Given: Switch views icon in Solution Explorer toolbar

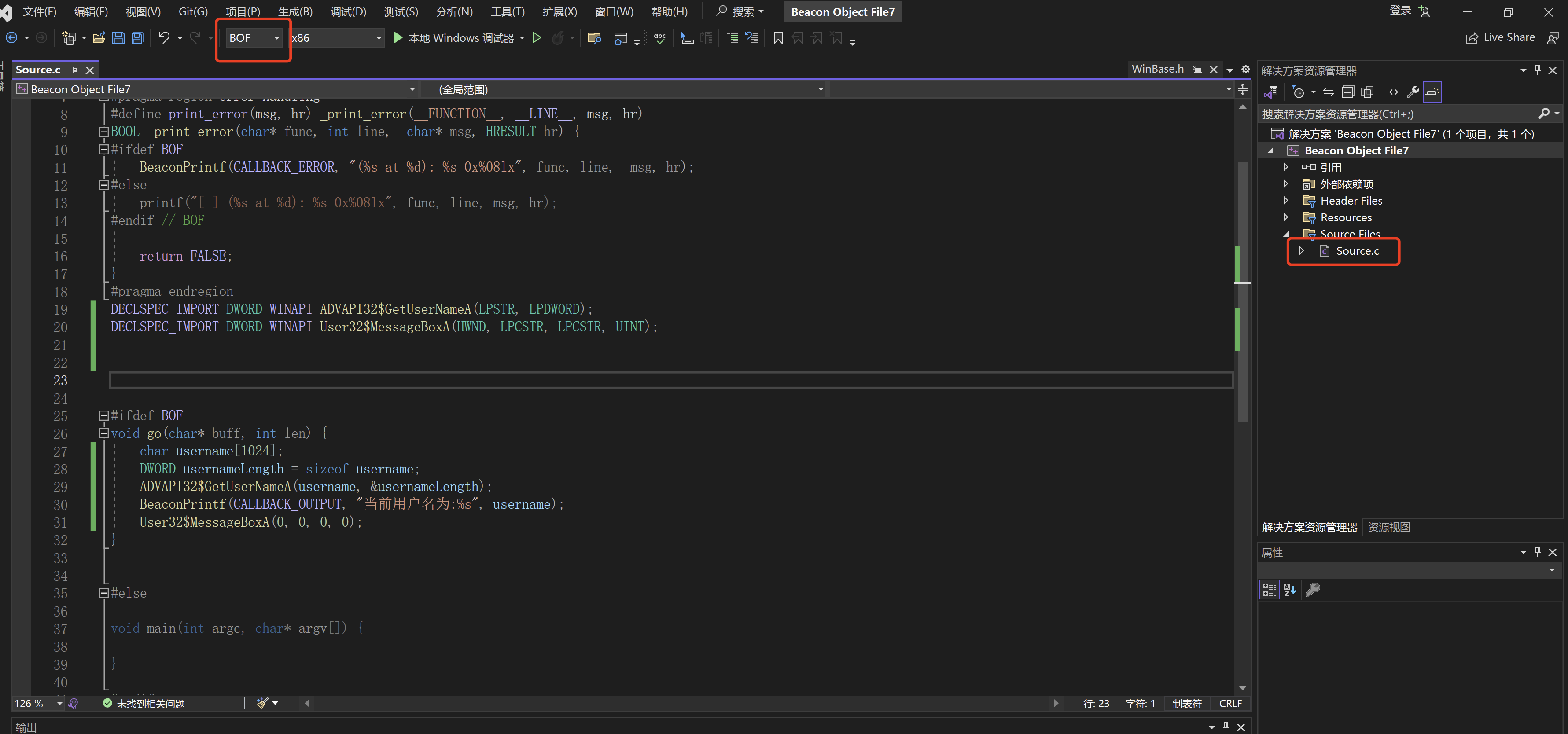Looking at the screenshot, I should click(1271, 92).
